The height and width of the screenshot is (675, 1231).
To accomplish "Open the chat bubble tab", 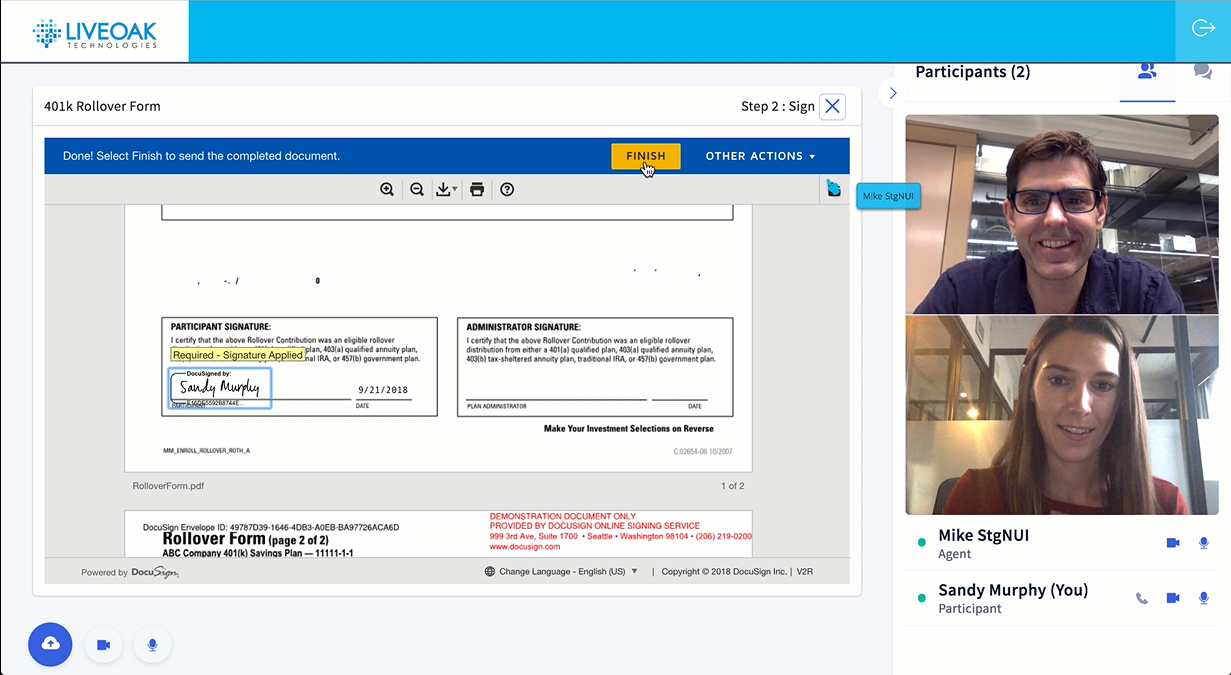I will pos(1203,71).
